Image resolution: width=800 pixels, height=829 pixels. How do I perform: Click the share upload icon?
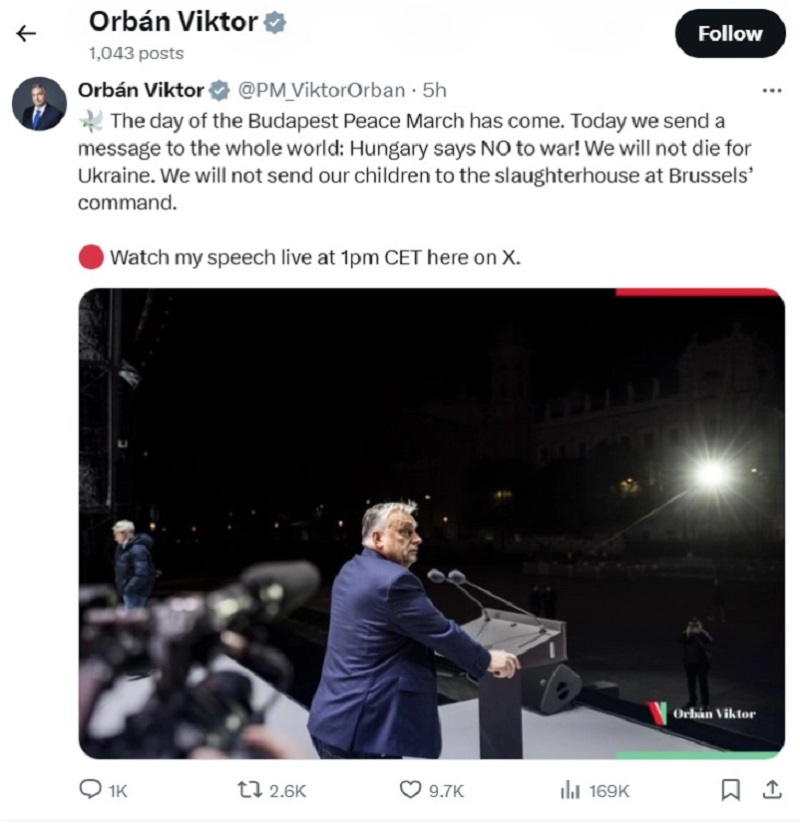click(x=771, y=790)
